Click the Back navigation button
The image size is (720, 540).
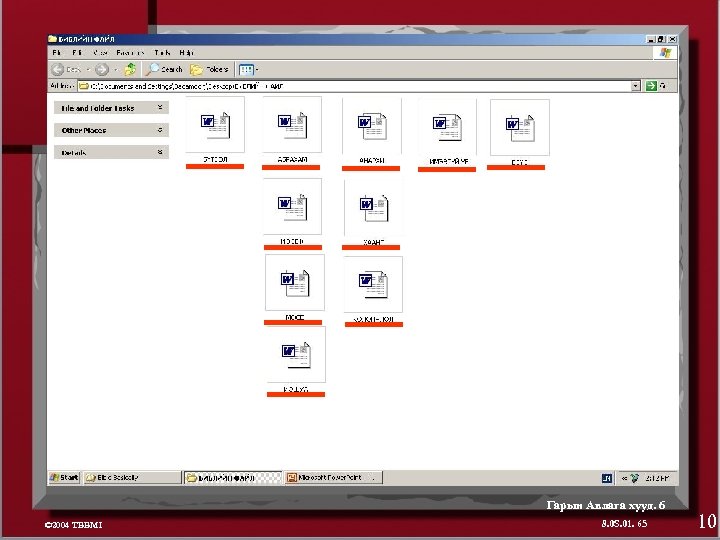tap(66, 70)
